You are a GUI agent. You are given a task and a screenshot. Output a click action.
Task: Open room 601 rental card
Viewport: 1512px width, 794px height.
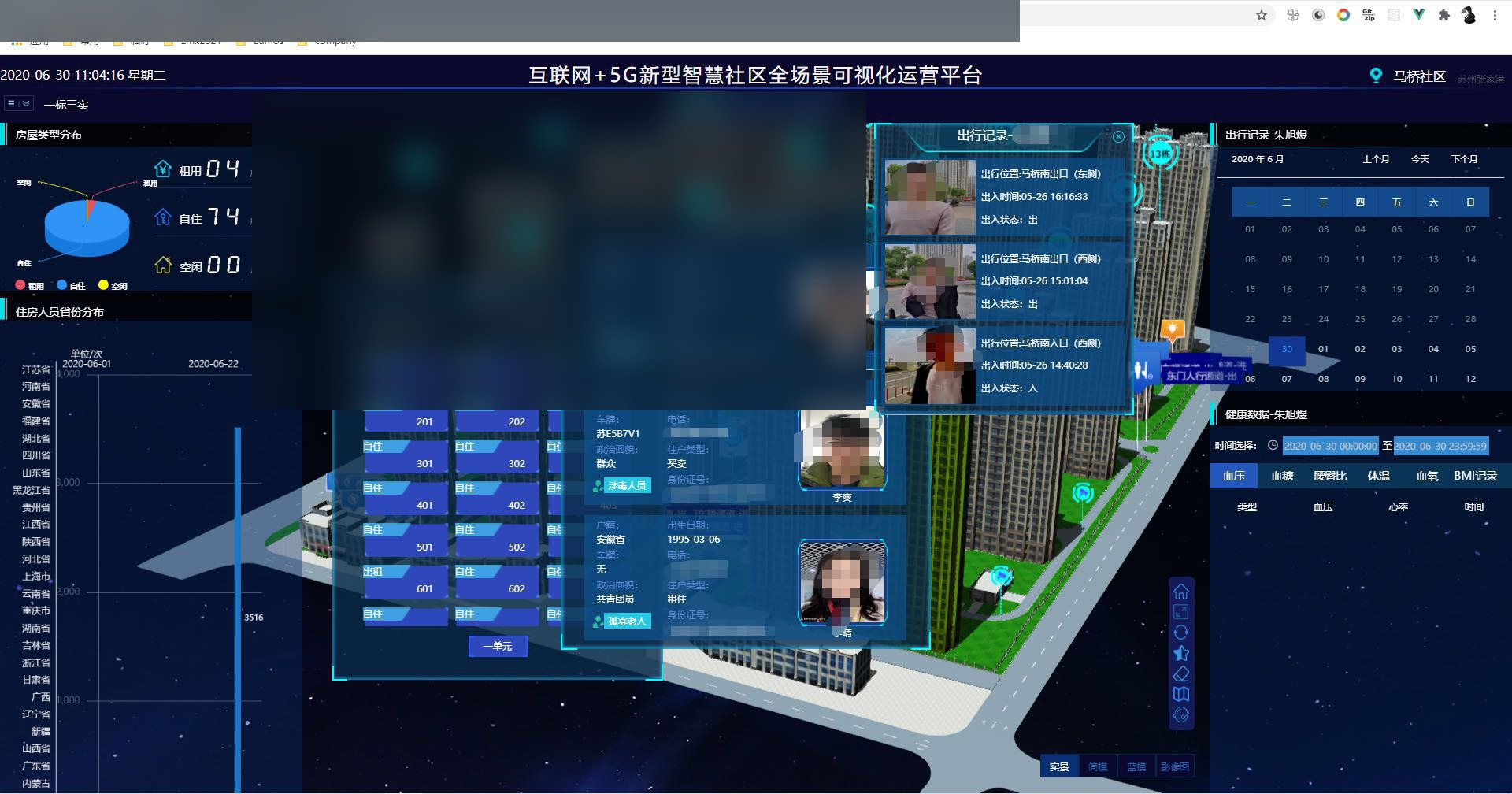(406, 581)
